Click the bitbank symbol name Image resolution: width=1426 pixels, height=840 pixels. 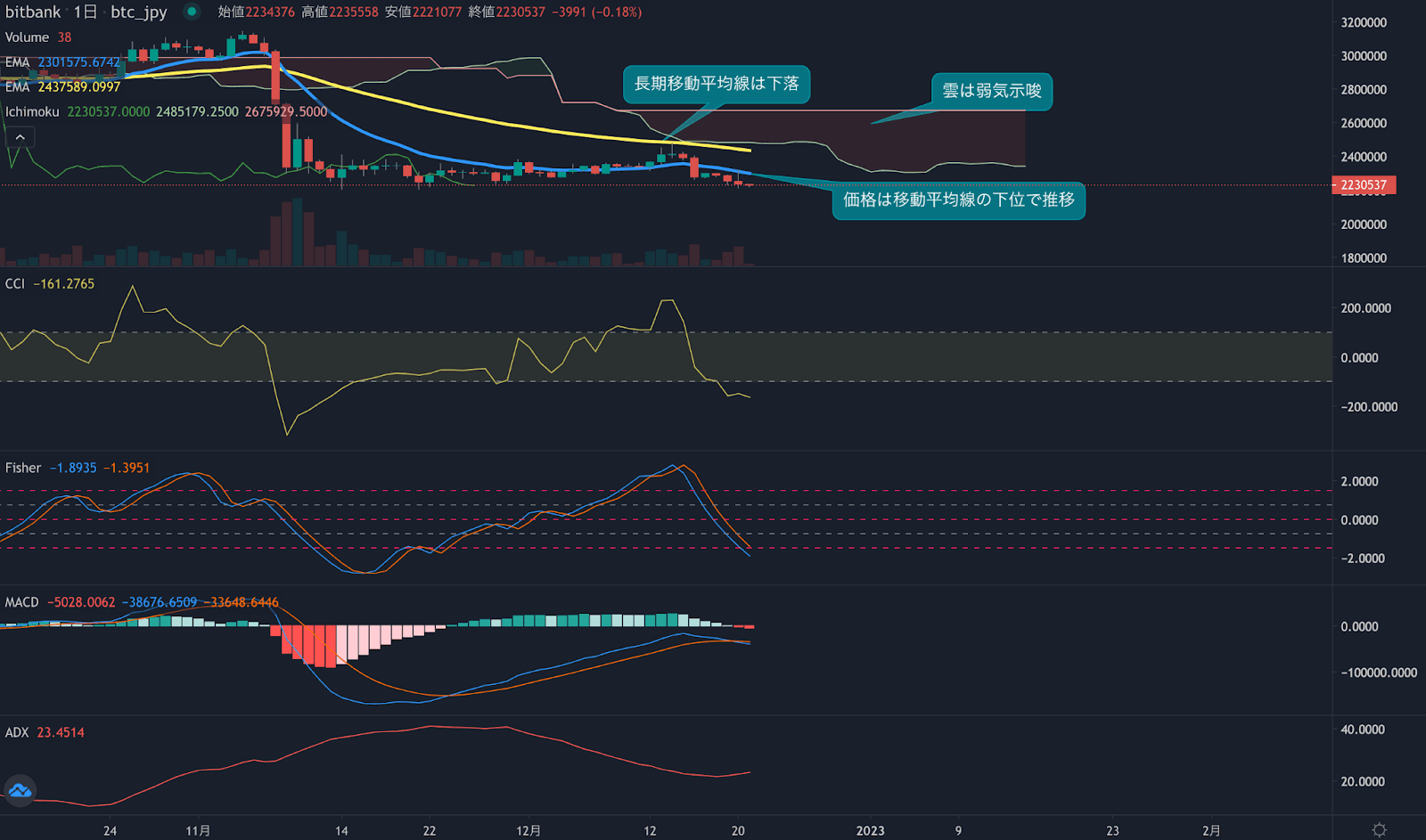(31, 12)
